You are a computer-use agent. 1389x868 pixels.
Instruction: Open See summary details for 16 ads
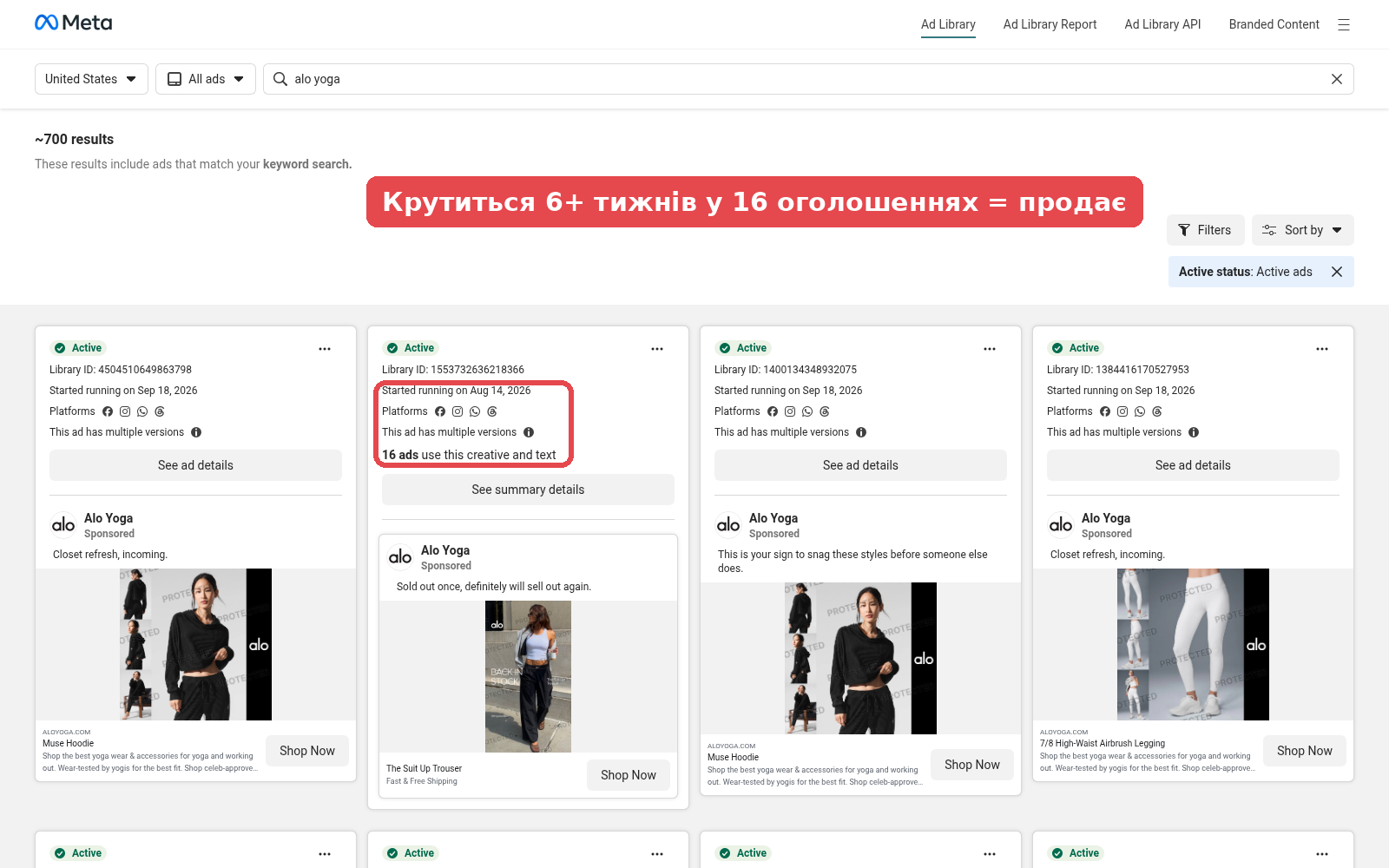click(x=528, y=490)
